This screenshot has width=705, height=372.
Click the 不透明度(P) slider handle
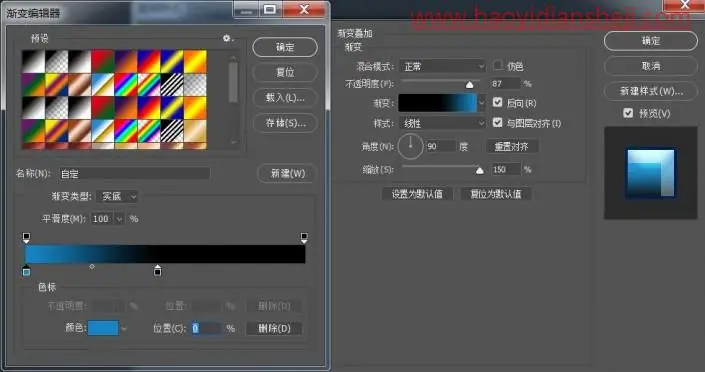[470, 85]
